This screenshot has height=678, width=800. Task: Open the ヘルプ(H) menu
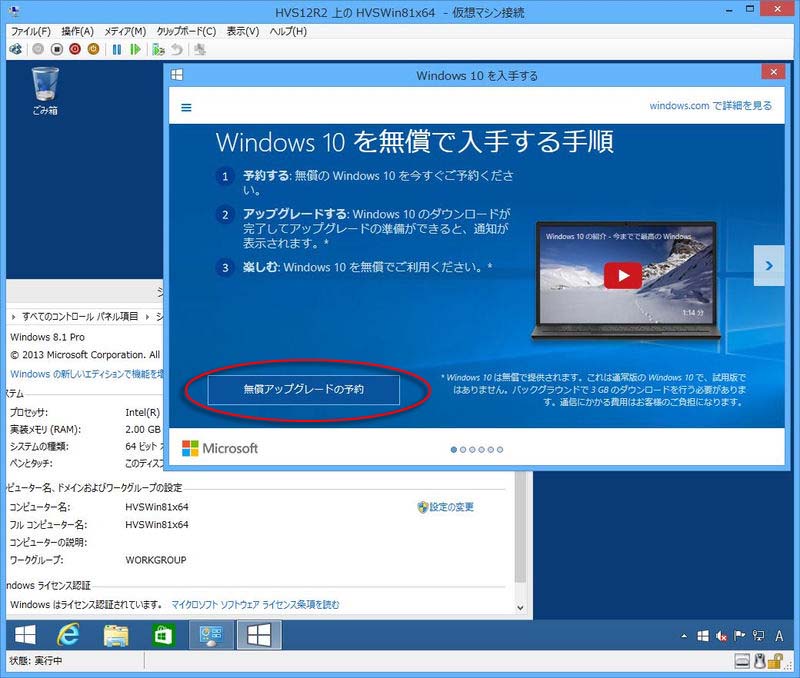(x=288, y=32)
